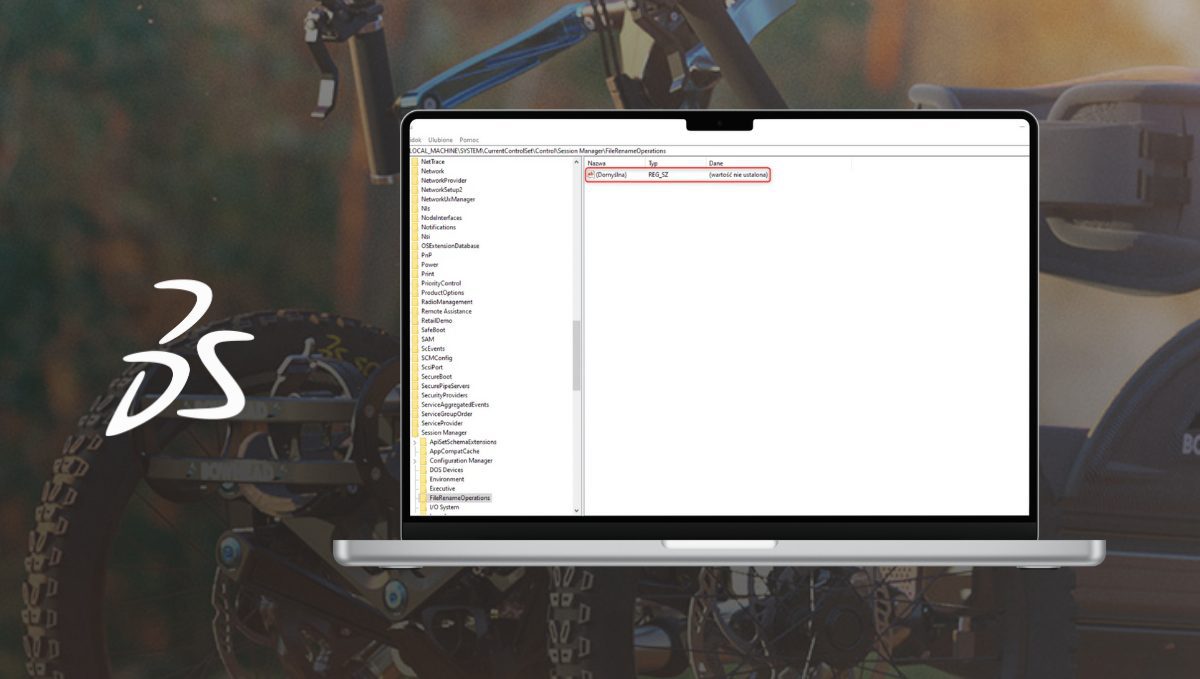Click the (wartość nie ustalona) data cell
This screenshot has width=1200, height=679.
point(739,174)
